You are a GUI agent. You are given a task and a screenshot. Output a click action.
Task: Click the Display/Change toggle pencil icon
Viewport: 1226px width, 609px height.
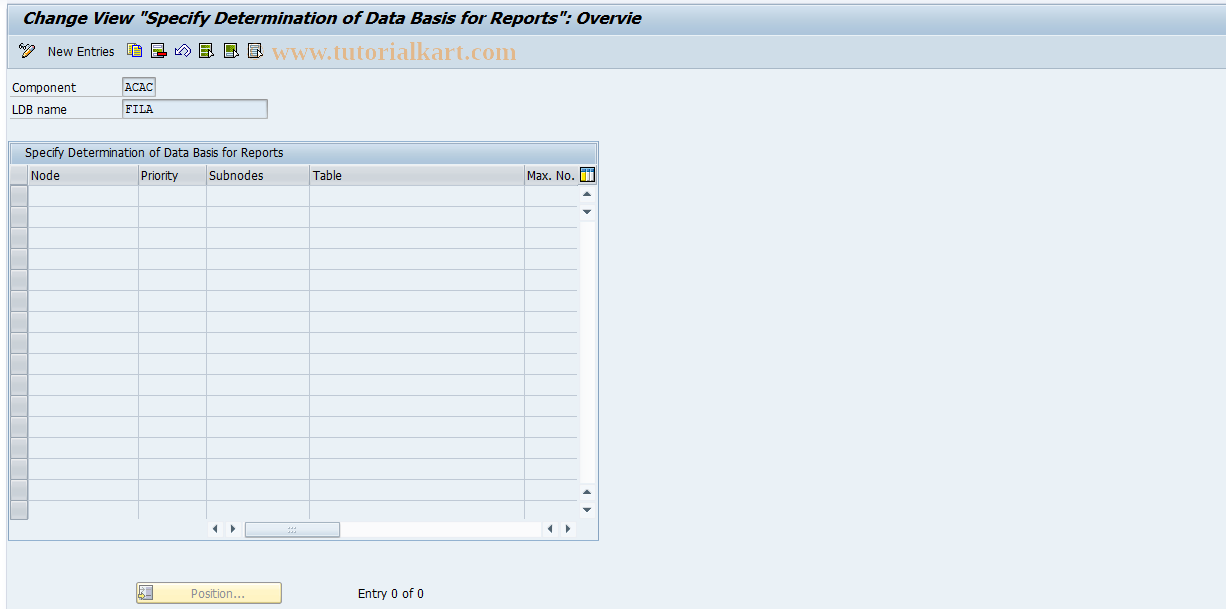click(27, 51)
